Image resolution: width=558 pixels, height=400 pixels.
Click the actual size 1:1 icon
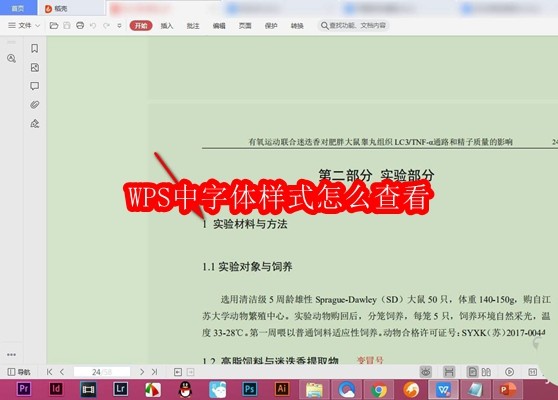click(533, 372)
